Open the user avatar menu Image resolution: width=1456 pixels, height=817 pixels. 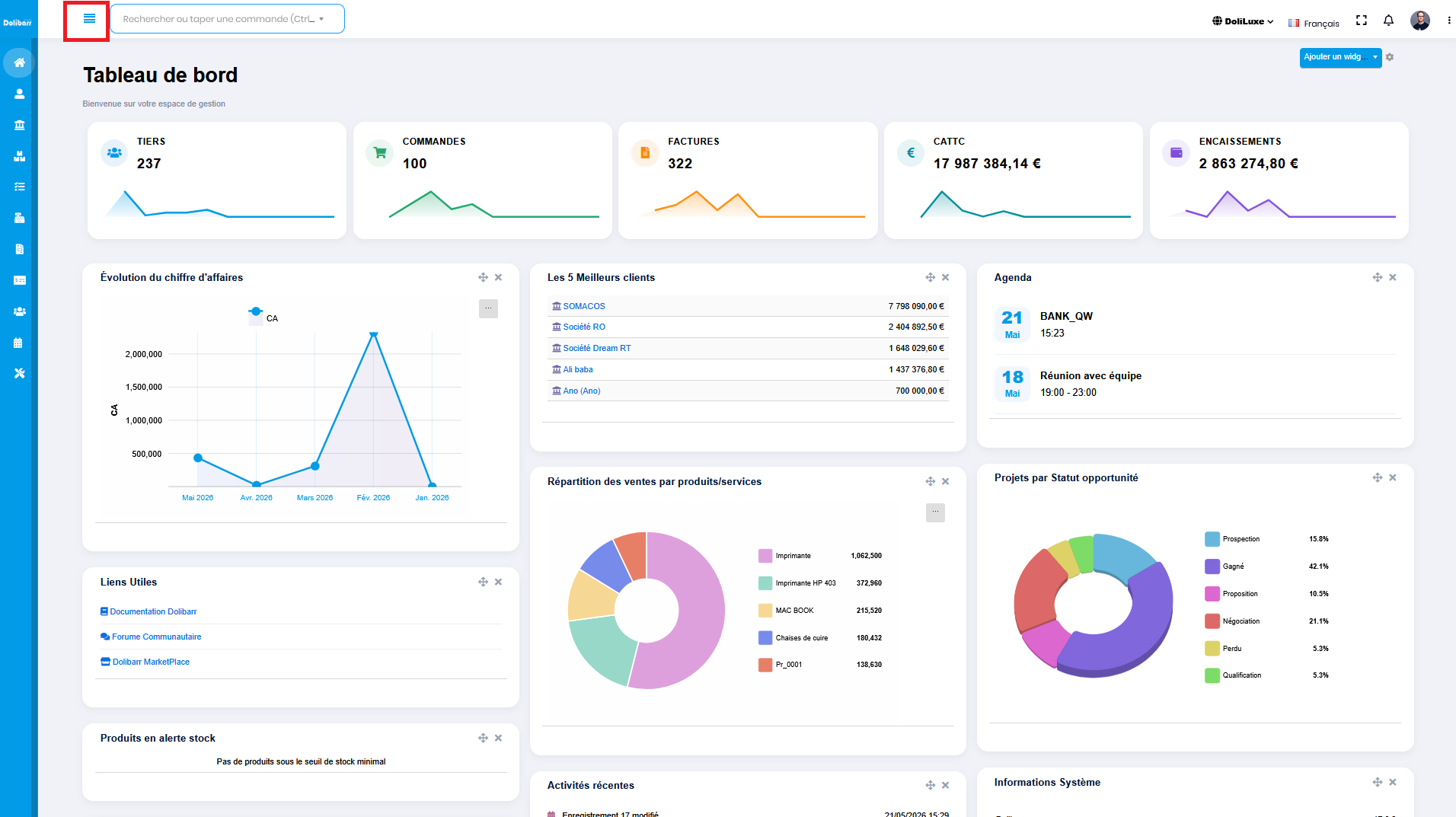[1420, 21]
